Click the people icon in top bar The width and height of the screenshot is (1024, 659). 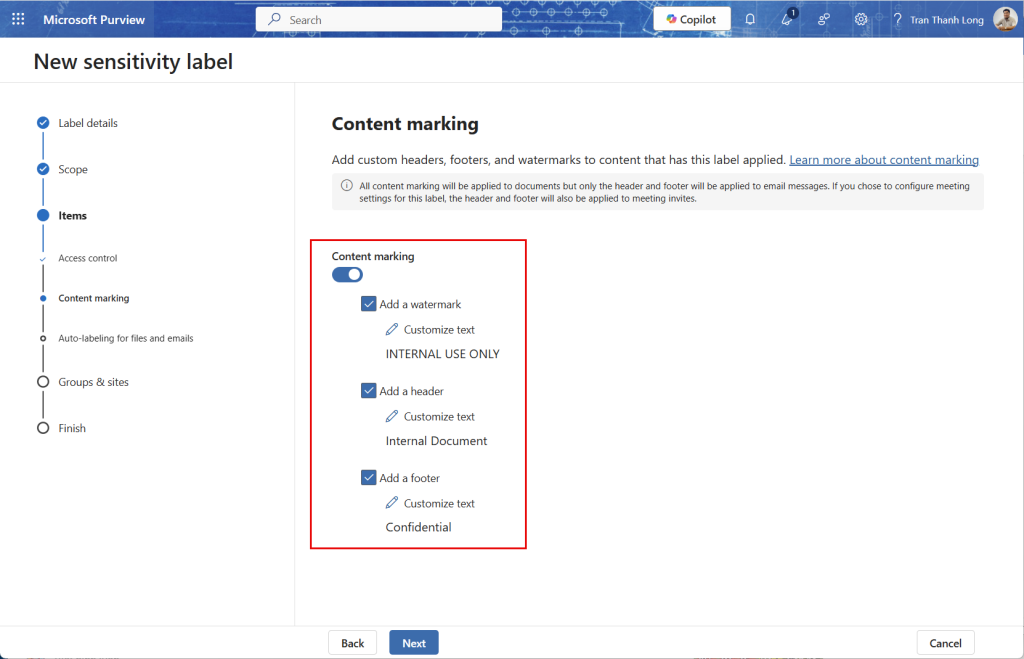click(824, 19)
